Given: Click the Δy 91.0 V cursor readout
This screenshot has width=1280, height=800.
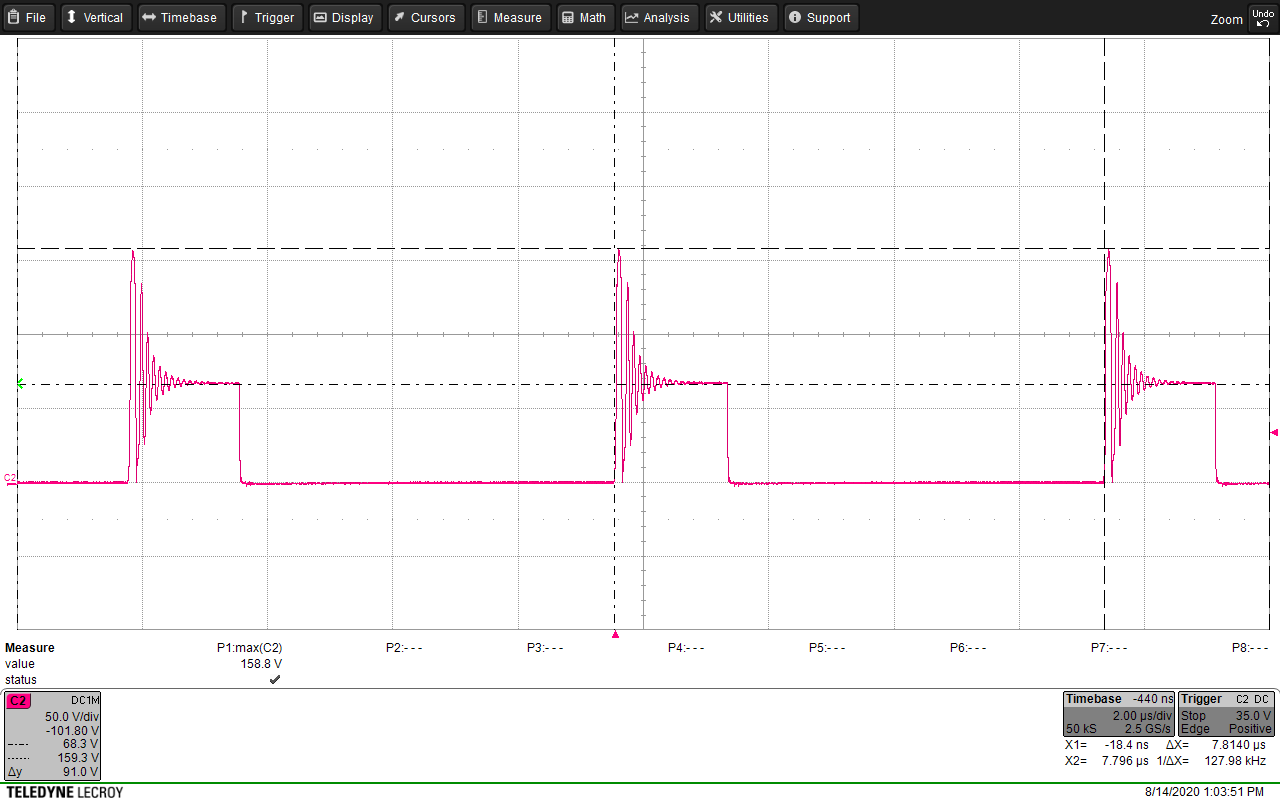Looking at the screenshot, I should coord(53,772).
